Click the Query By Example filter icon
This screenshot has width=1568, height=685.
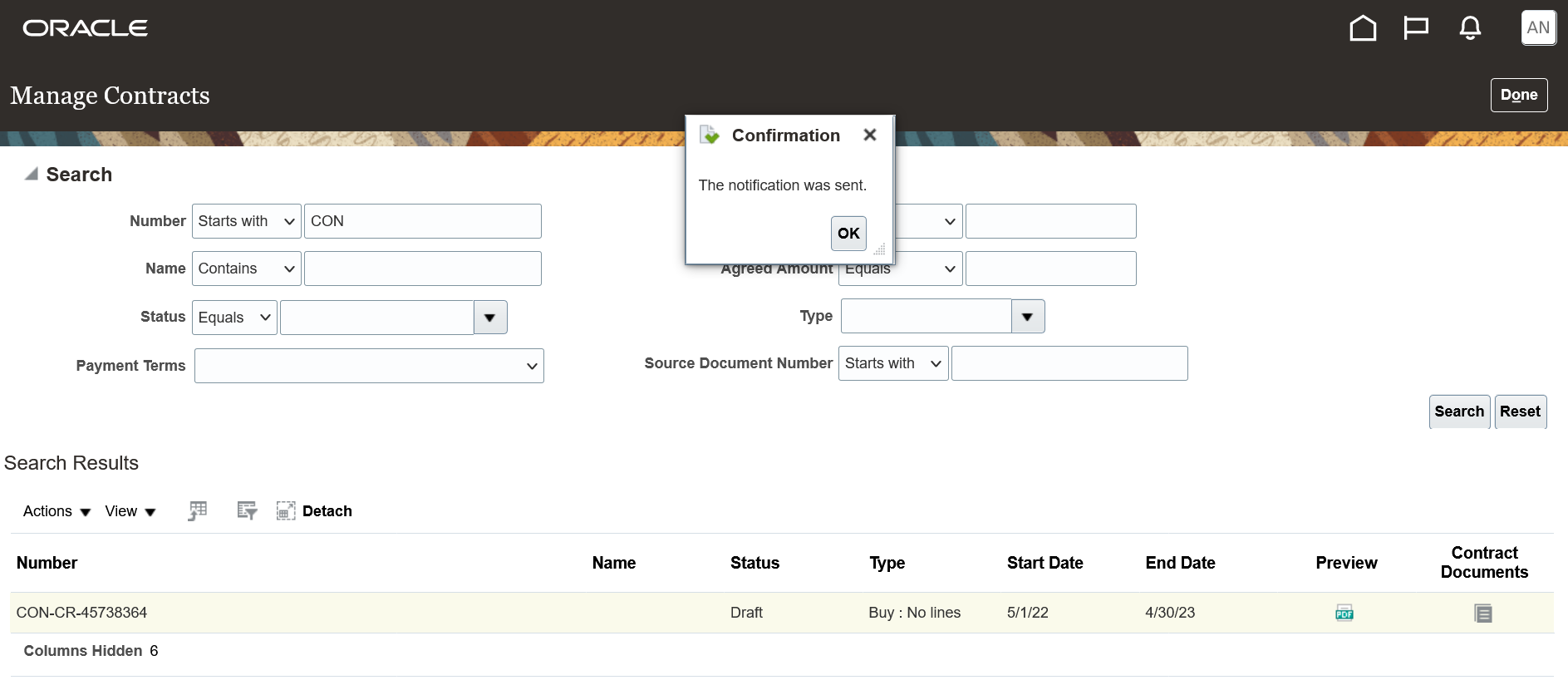point(247,511)
